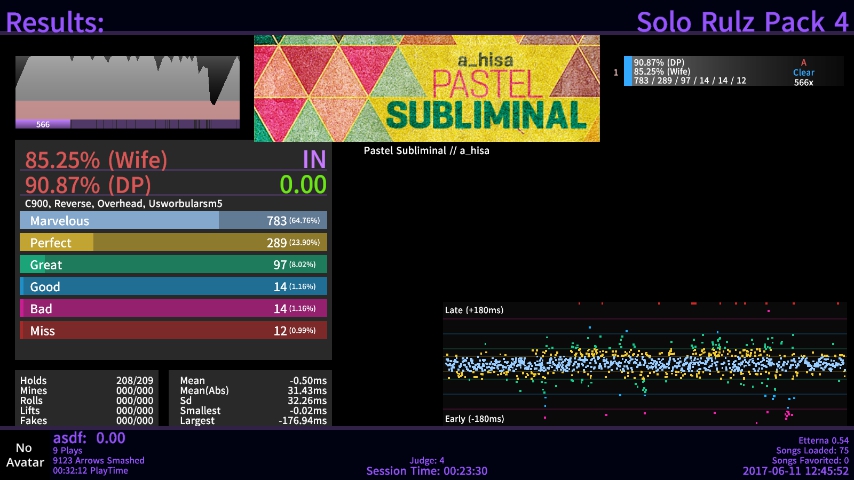This screenshot has width=854, height=480.
Task: Click the Judge: 4 label
Action: 427,461
